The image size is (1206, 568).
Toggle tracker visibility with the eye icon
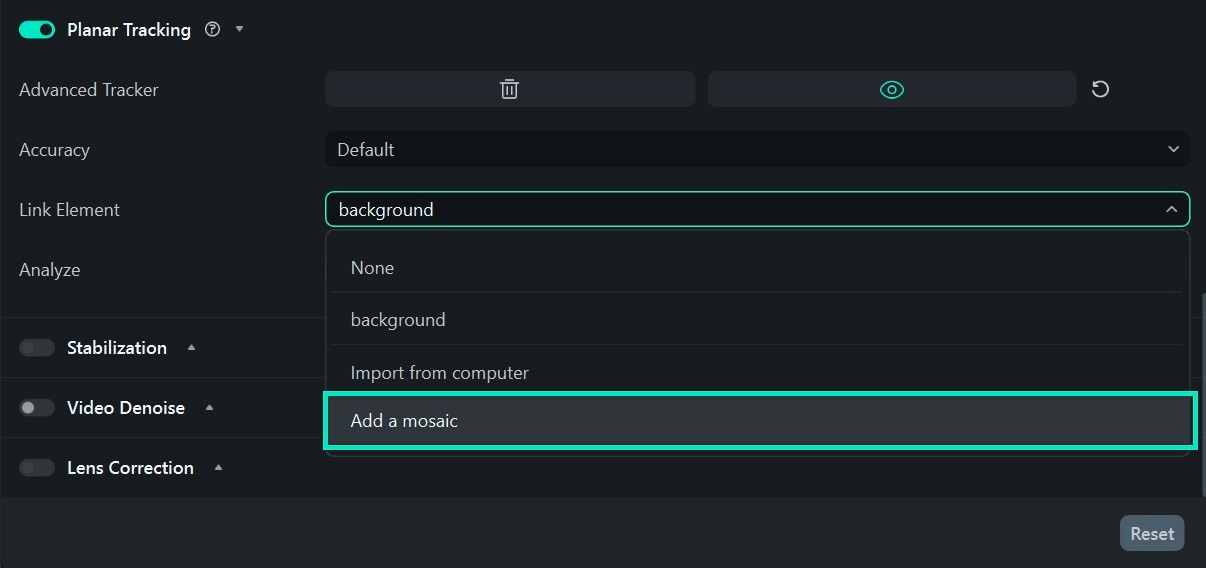pyautogui.click(x=891, y=89)
